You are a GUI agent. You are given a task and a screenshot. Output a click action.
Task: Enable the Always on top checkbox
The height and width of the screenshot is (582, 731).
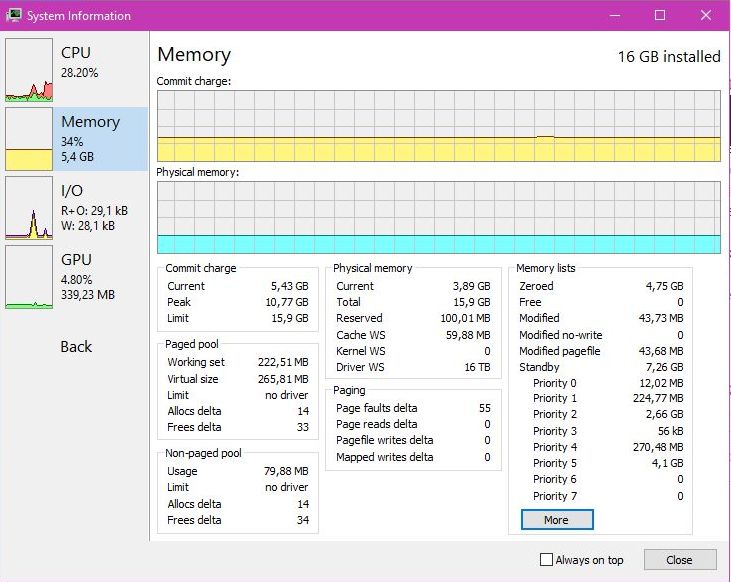click(x=546, y=560)
